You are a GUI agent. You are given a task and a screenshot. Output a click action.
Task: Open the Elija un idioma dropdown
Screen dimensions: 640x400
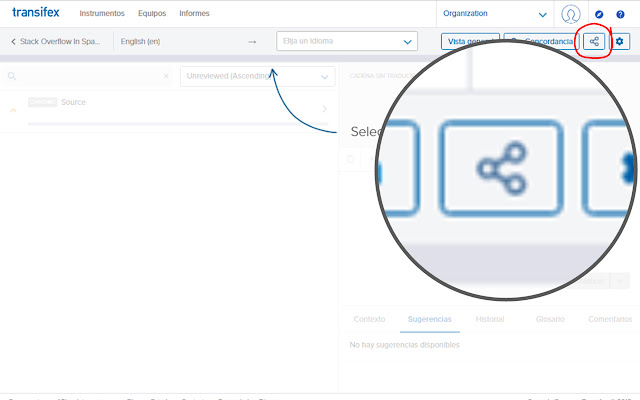click(x=347, y=41)
